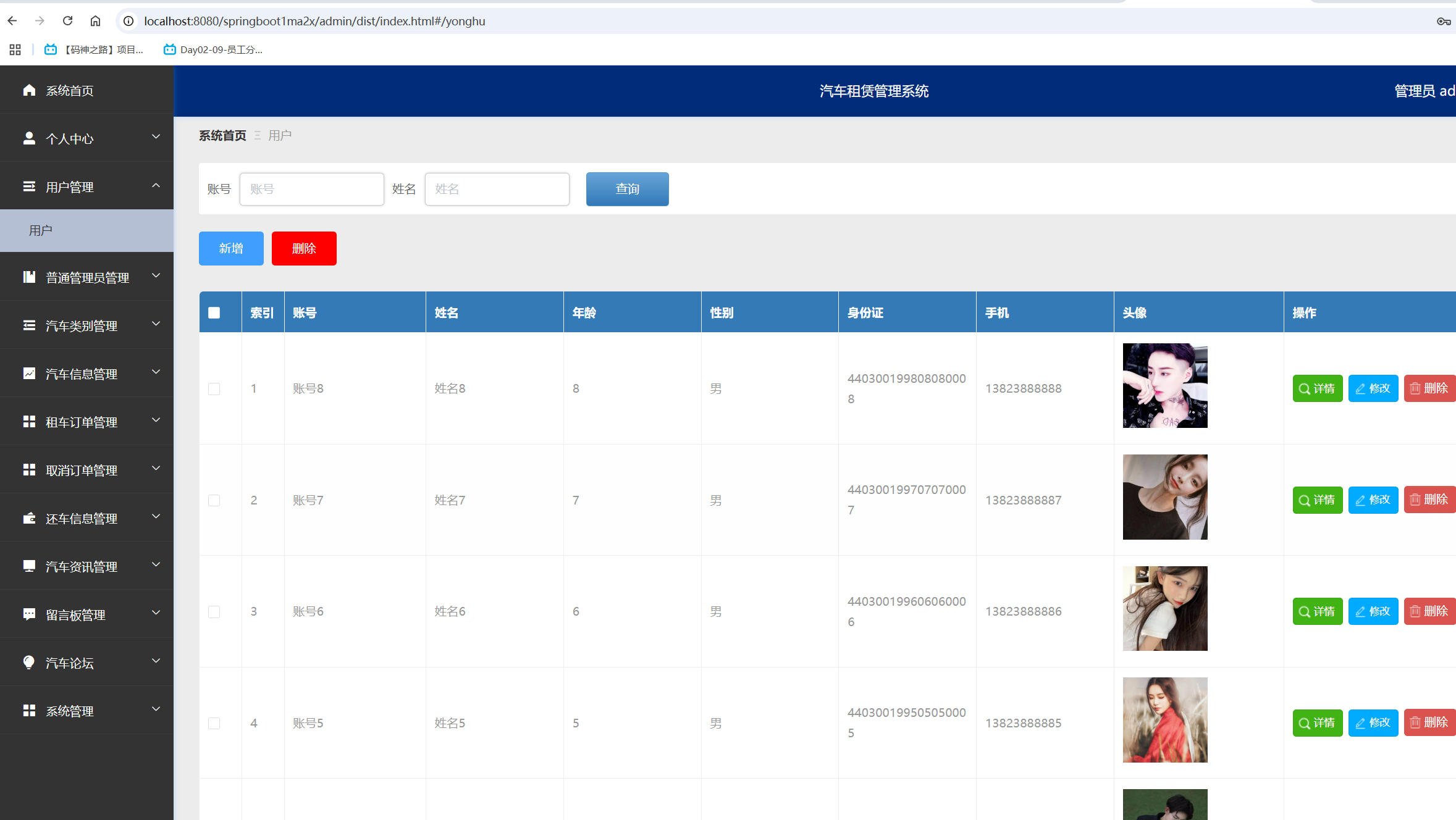The image size is (1456, 820).
Task: Expand the 汽车信息管理 chevron
Action: pyautogui.click(x=156, y=372)
